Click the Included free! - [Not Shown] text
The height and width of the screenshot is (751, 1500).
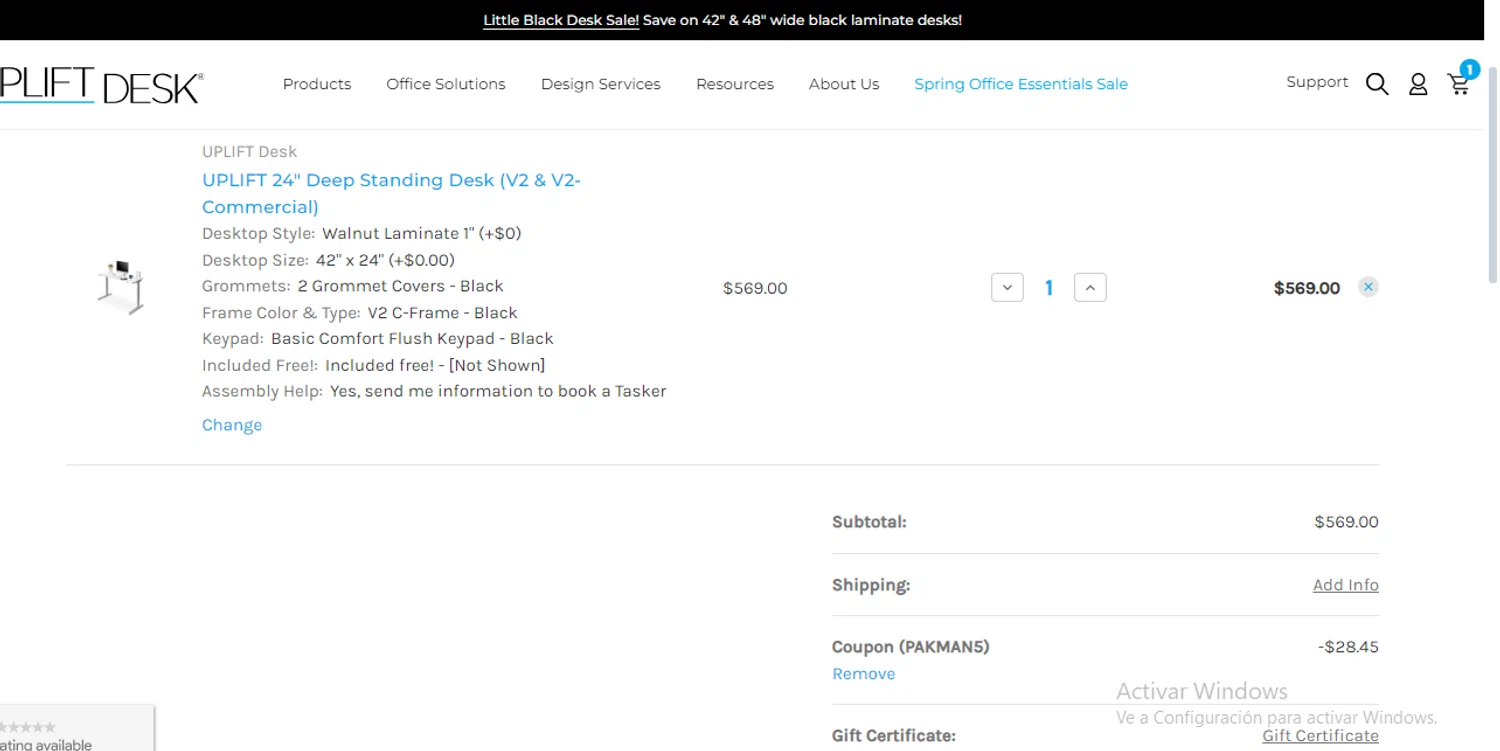435,365
